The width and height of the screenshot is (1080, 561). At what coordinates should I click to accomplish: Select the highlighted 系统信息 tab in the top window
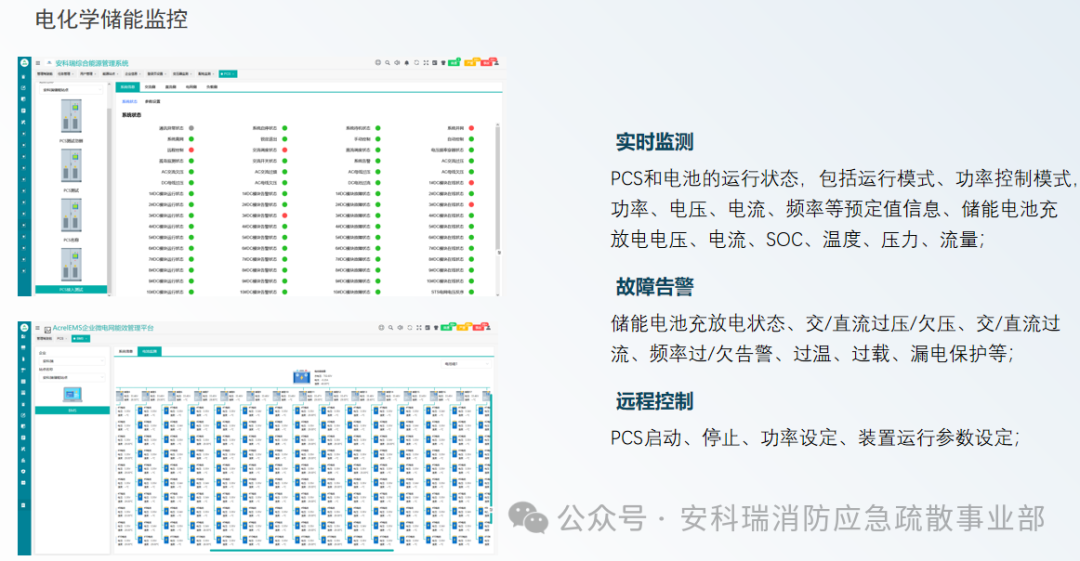[127, 87]
